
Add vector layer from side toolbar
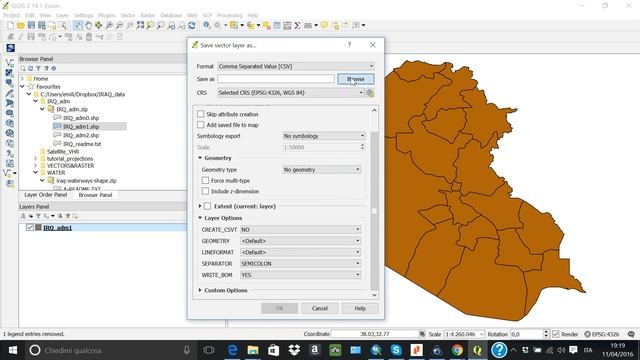[x=10, y=63]
